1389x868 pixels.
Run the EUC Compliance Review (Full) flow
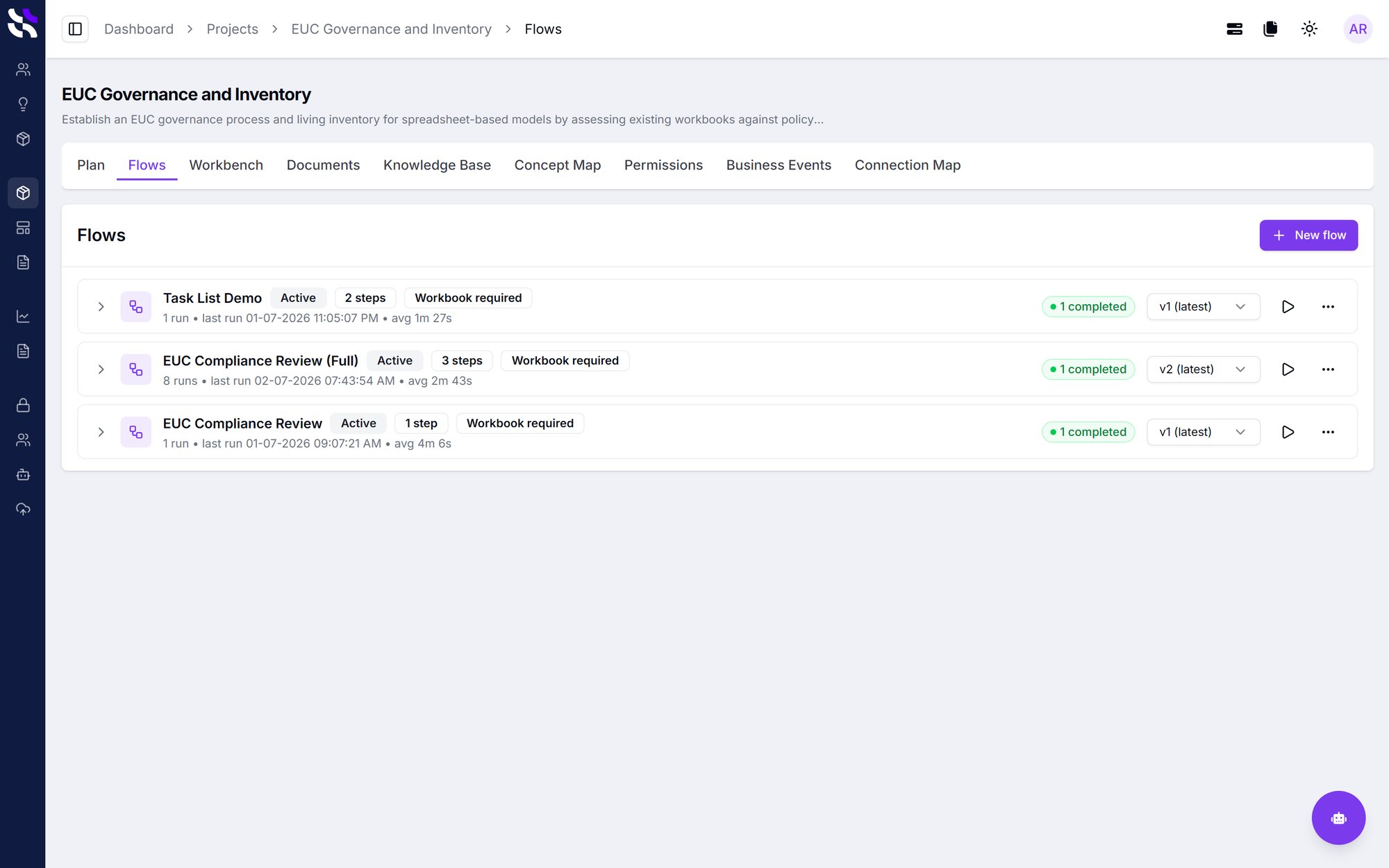pos(1288,369)
